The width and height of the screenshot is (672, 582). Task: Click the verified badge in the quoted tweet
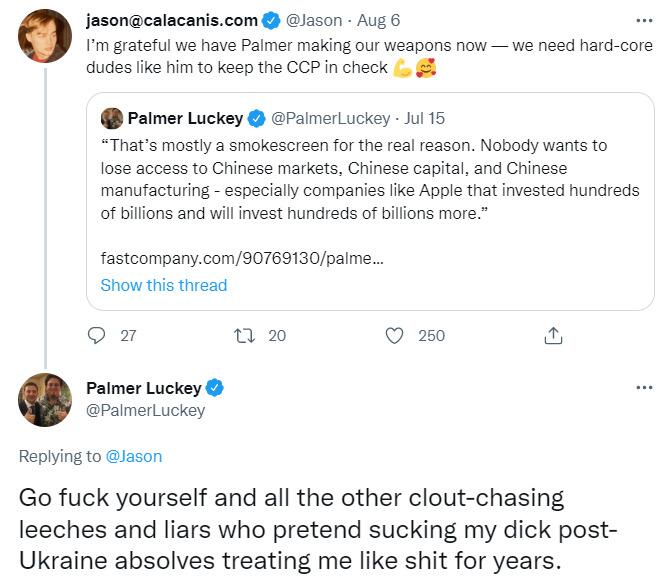257,118
